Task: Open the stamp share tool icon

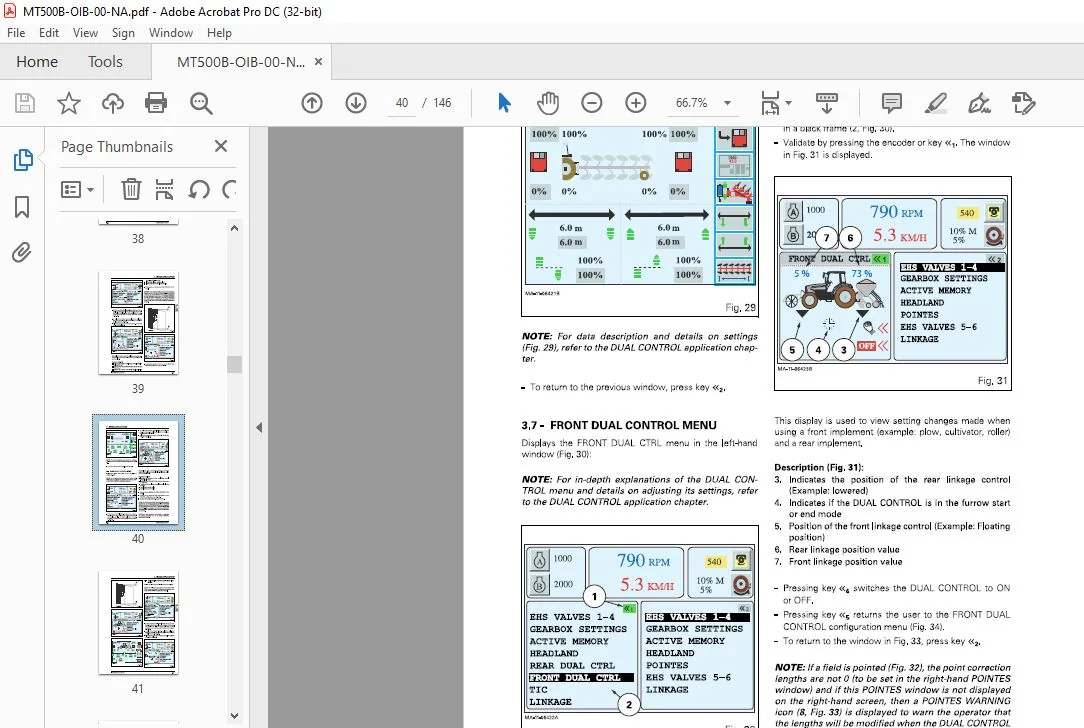Action: coord(1023,103)
